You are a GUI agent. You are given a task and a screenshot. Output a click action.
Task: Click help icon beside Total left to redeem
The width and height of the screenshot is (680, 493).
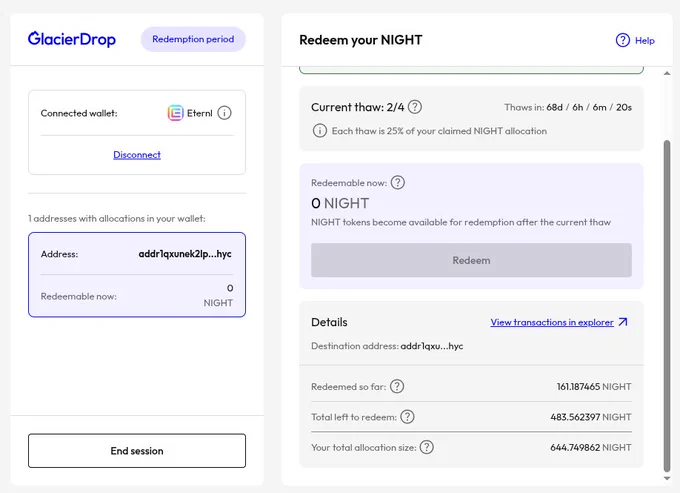407,417
